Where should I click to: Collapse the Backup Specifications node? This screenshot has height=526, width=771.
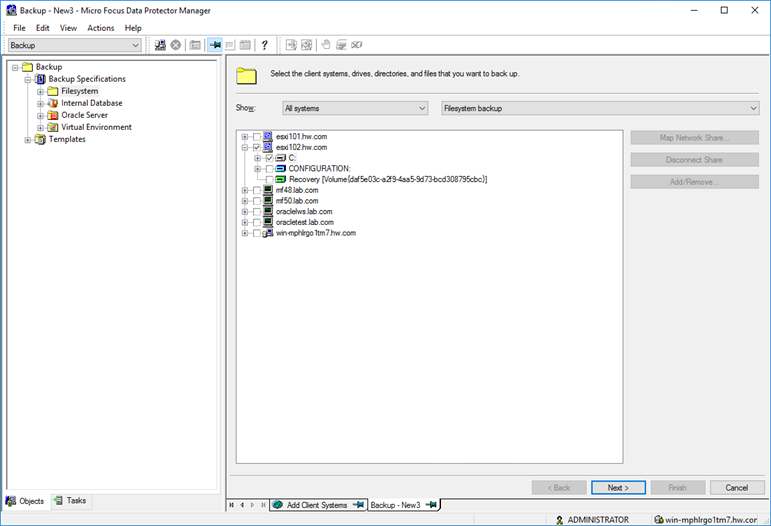coord(28,80)
